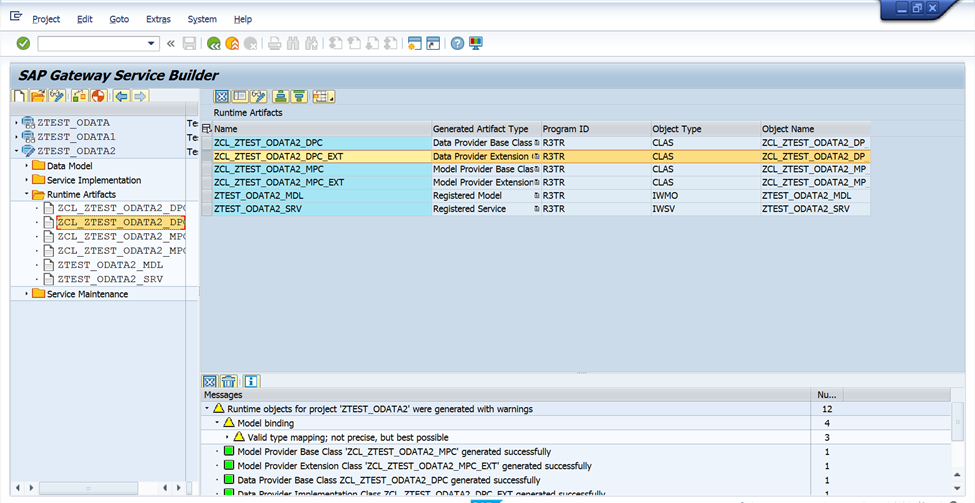Click the Create Project blank page icon
This screenshot has width=975, height=503.
[20, 96]
